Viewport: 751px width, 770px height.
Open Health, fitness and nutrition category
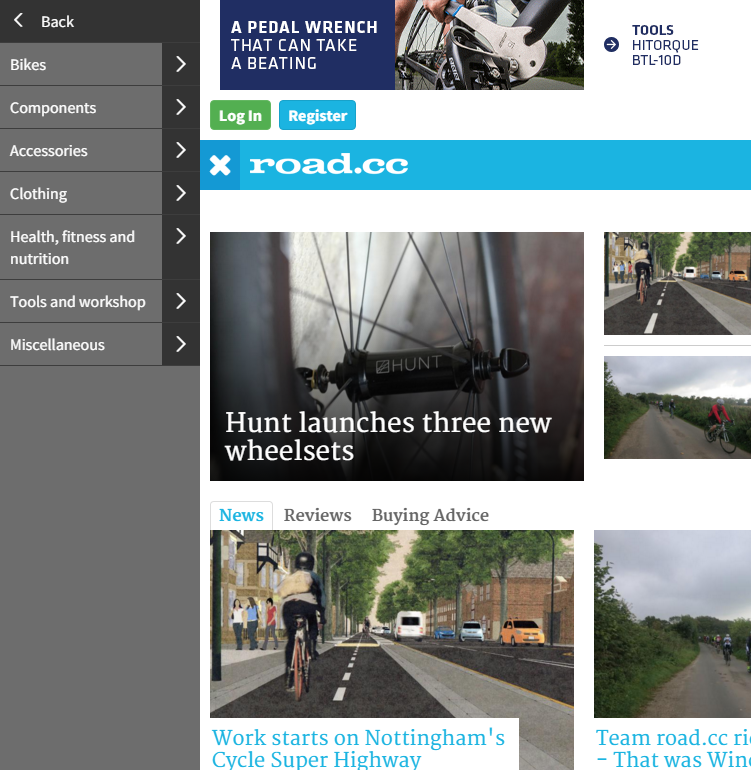click(x=81, y=247)
